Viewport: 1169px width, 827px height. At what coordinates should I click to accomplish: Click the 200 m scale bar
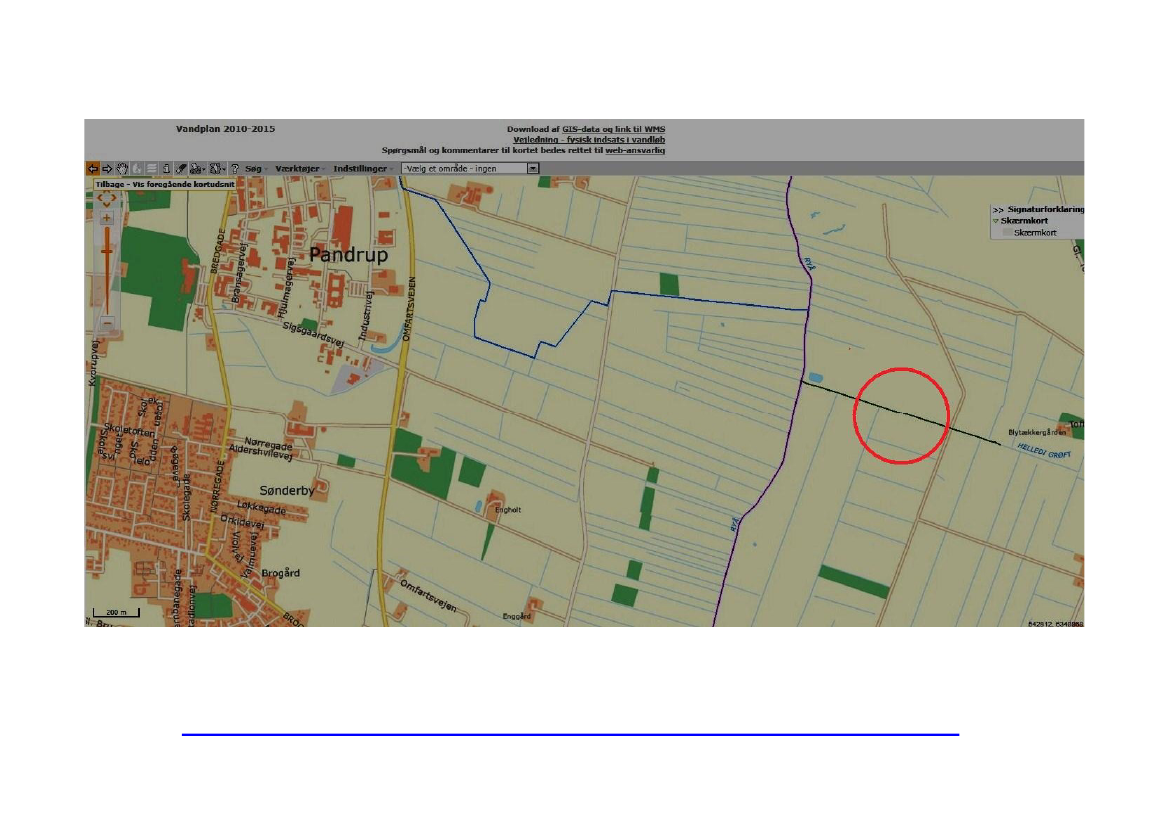pyautogui.click(x=116, y=611)
